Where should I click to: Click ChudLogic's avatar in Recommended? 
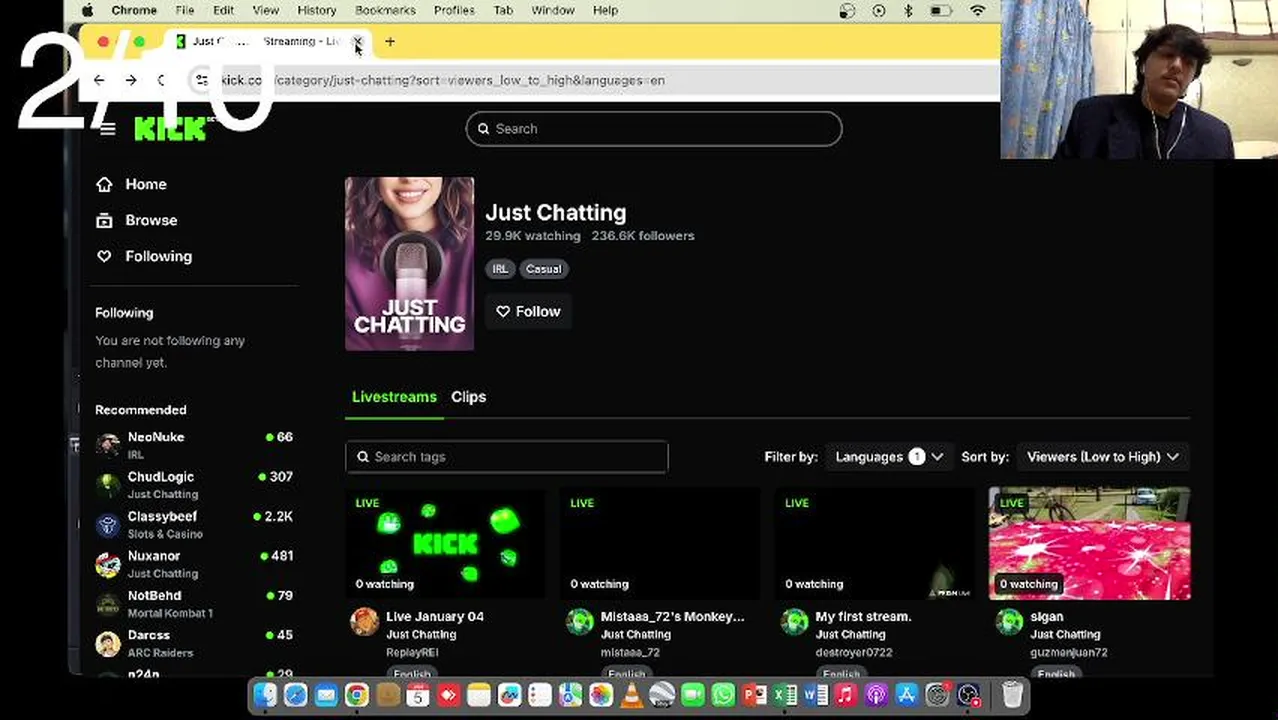(x=108, y=485)
